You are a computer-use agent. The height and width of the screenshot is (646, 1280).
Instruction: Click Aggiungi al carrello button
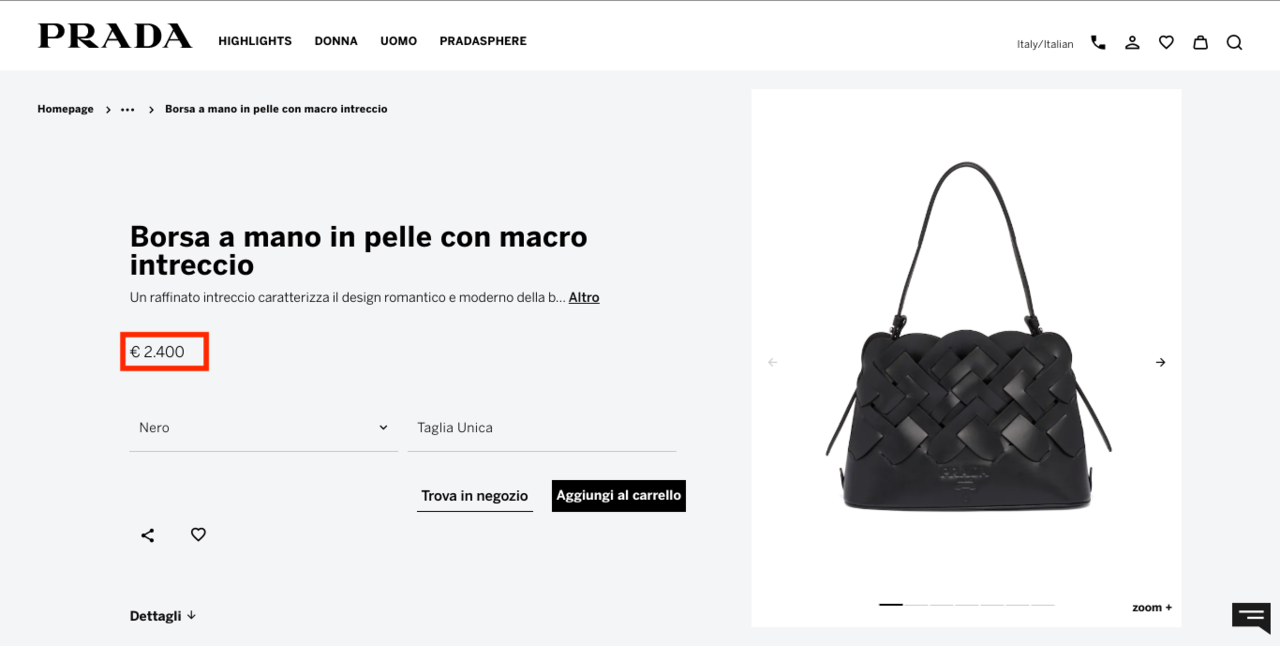(619, 495)
